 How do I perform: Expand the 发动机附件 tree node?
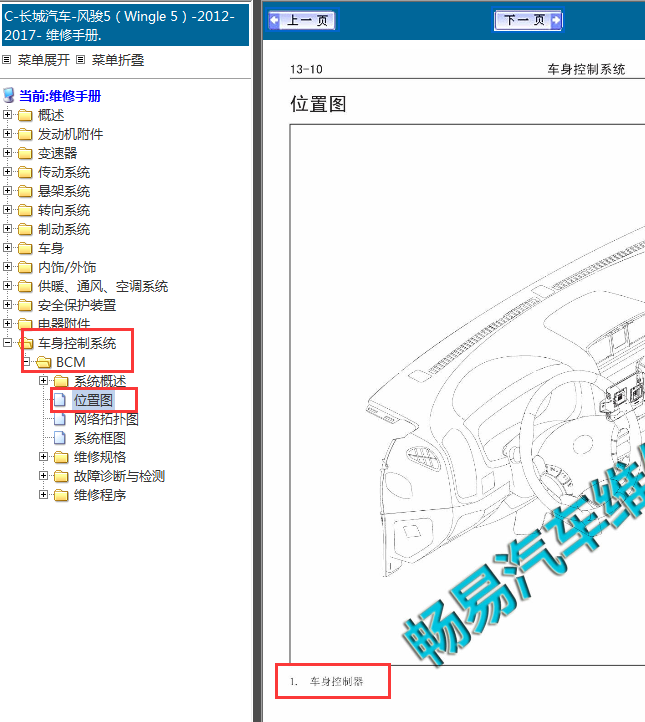[x=7, y=134]
